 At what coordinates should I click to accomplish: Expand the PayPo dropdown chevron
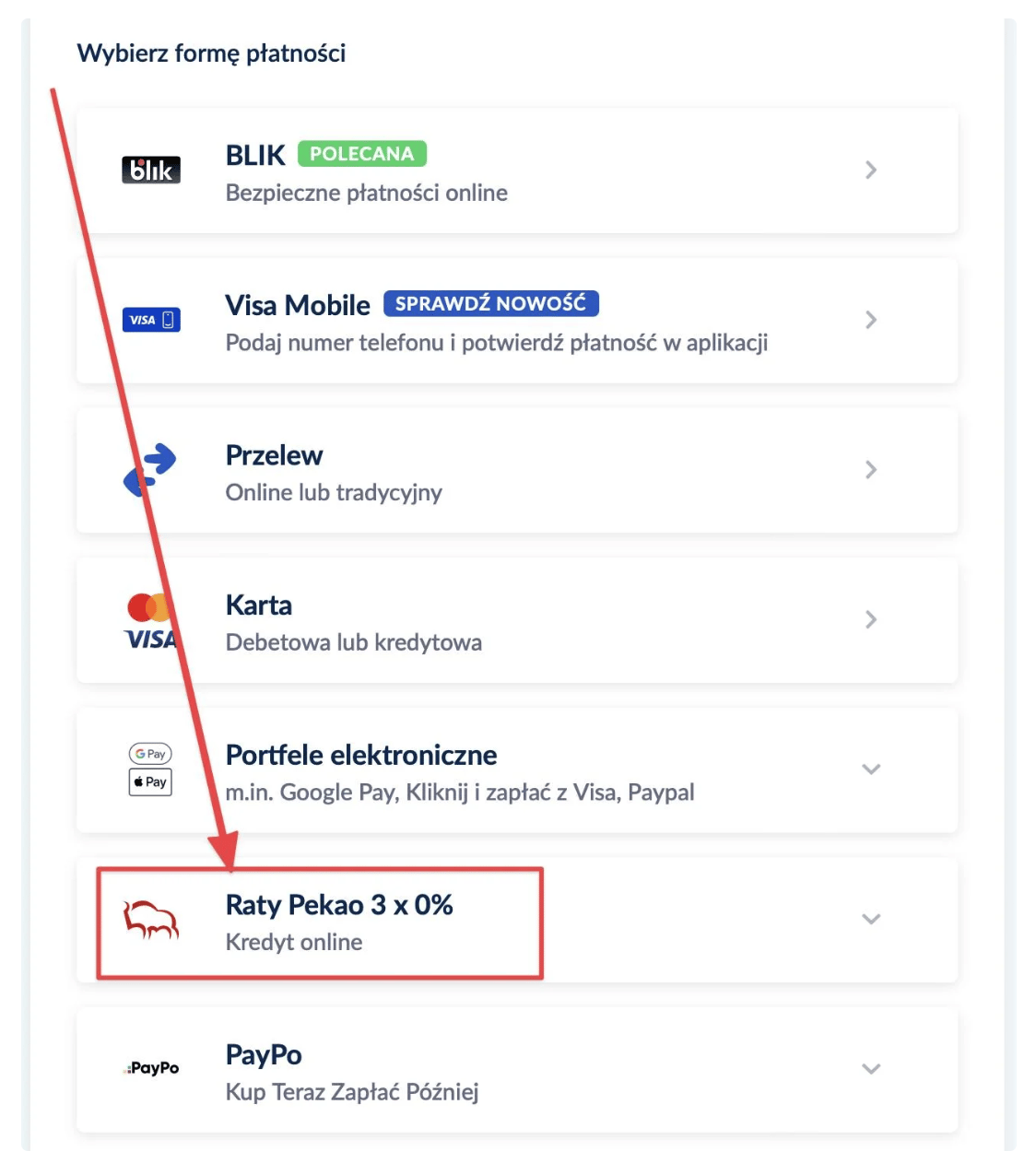pyautogui.click(x=870, y=1069)
